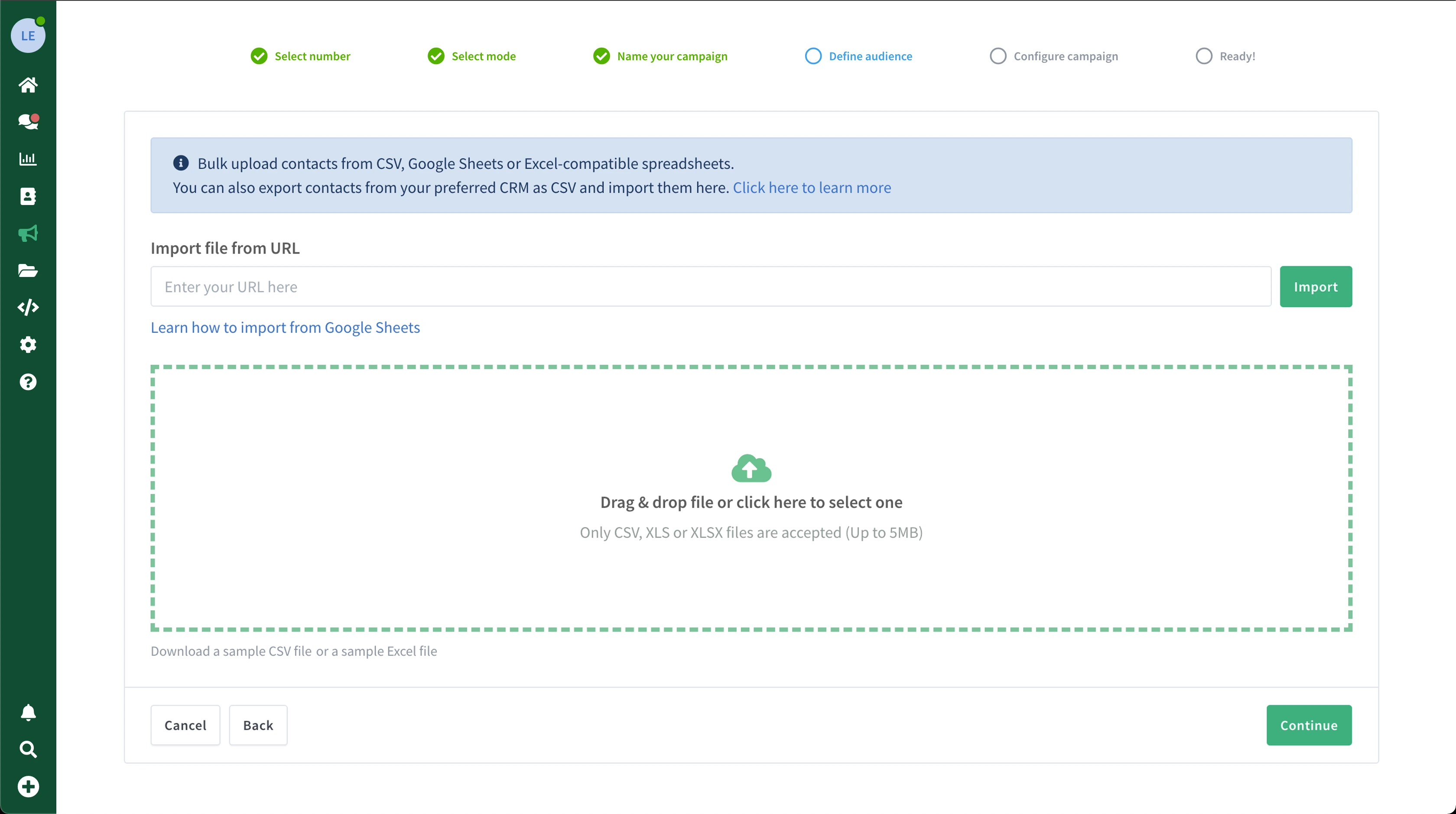Click Drag & drop file upload area
The height and width of the screenshot is (814, 1456).
pos(751,498)
